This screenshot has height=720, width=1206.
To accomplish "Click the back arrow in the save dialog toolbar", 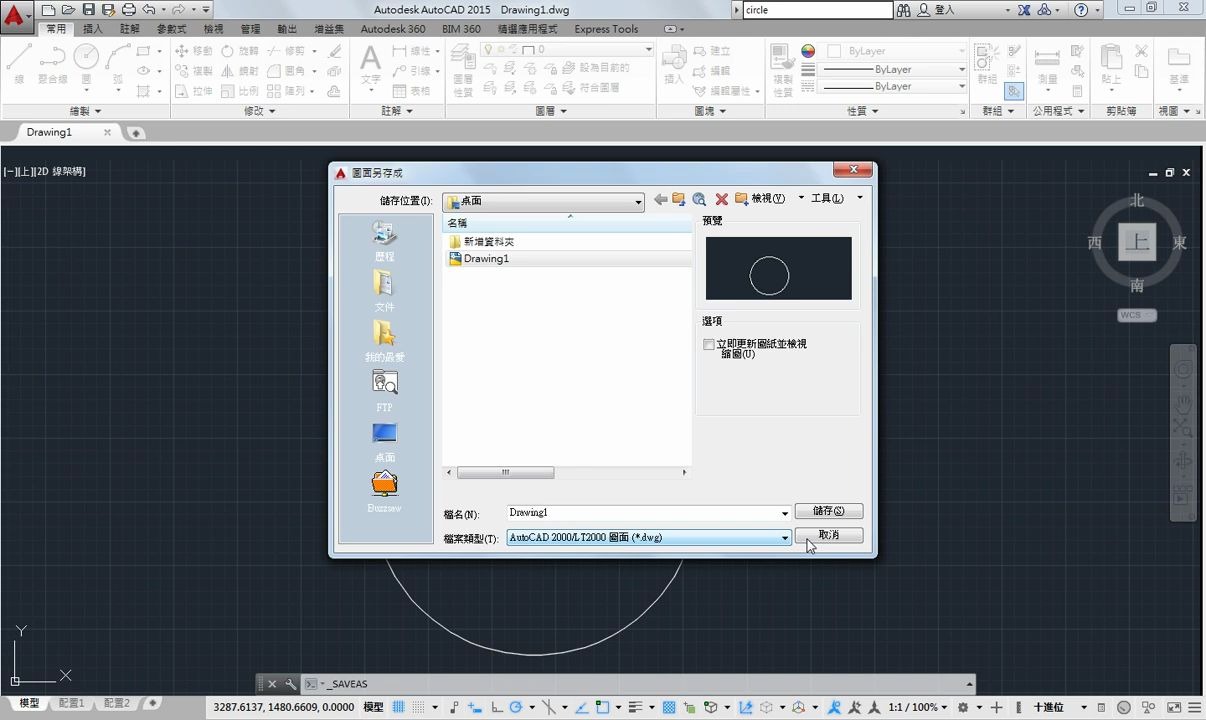I will tap(660, 200).
